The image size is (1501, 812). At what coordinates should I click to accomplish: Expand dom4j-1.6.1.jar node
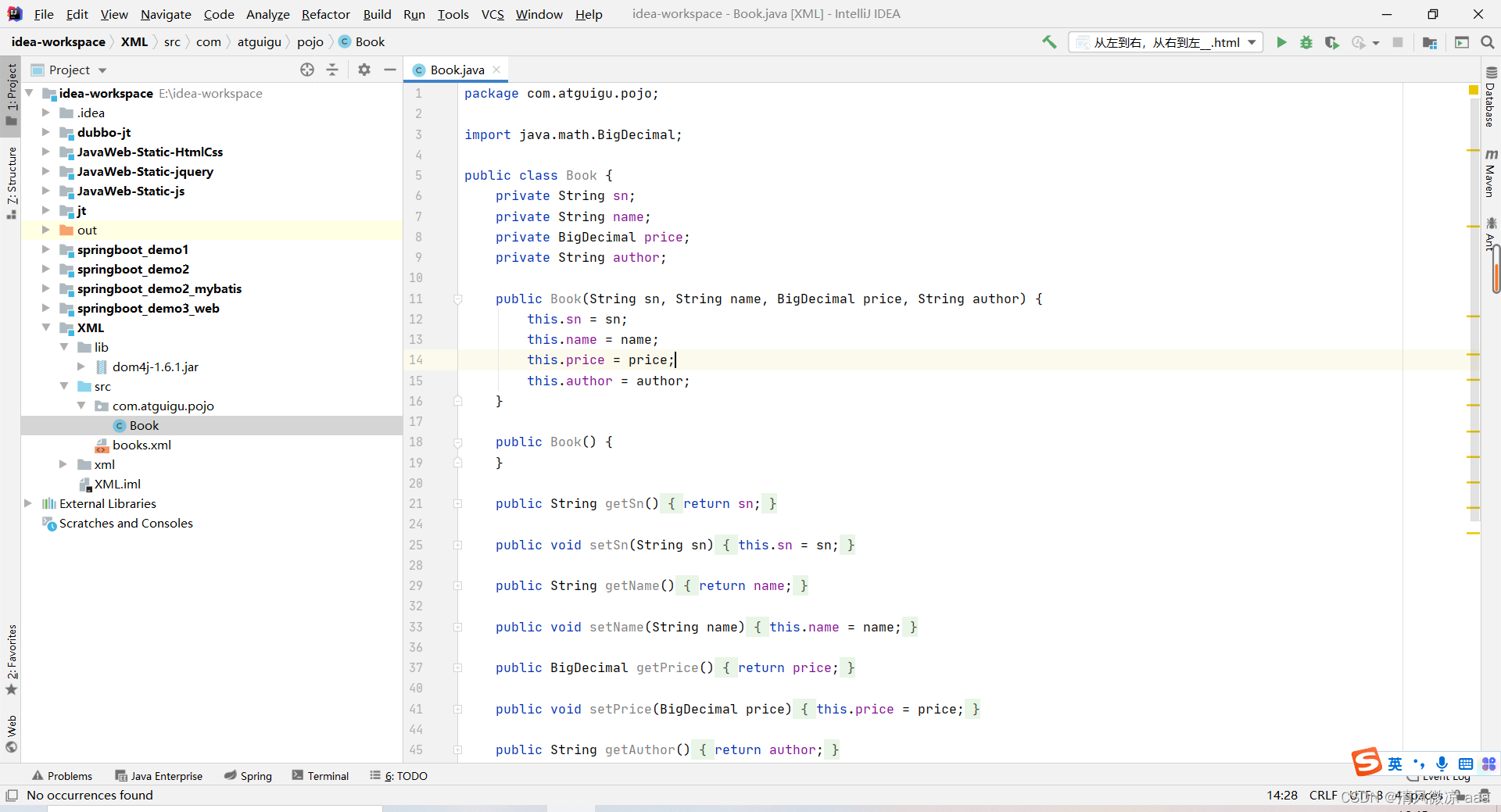[81, 367]
